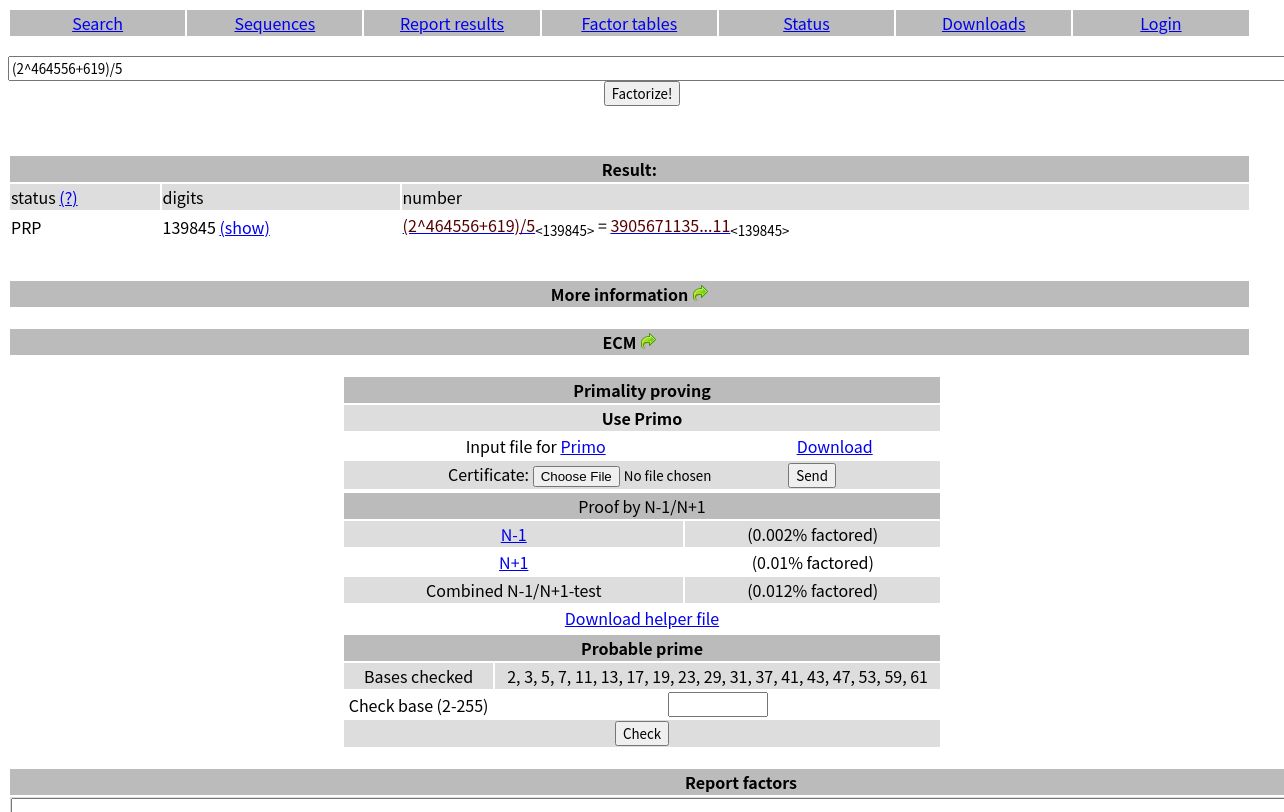Select the '(0.01% factored)' N+1 value
Viewport: 1284px width, 812px height.
coord(812,563)
